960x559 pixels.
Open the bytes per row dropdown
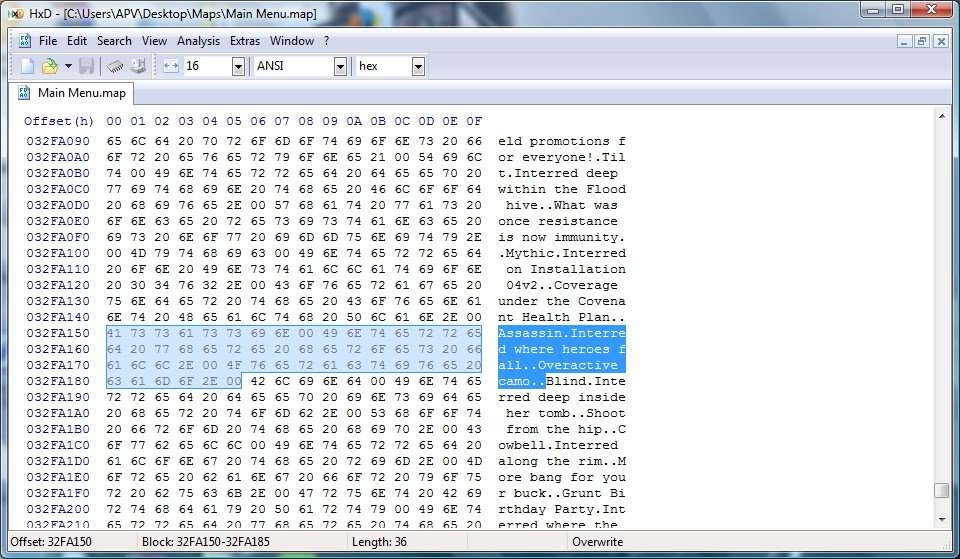238,66
